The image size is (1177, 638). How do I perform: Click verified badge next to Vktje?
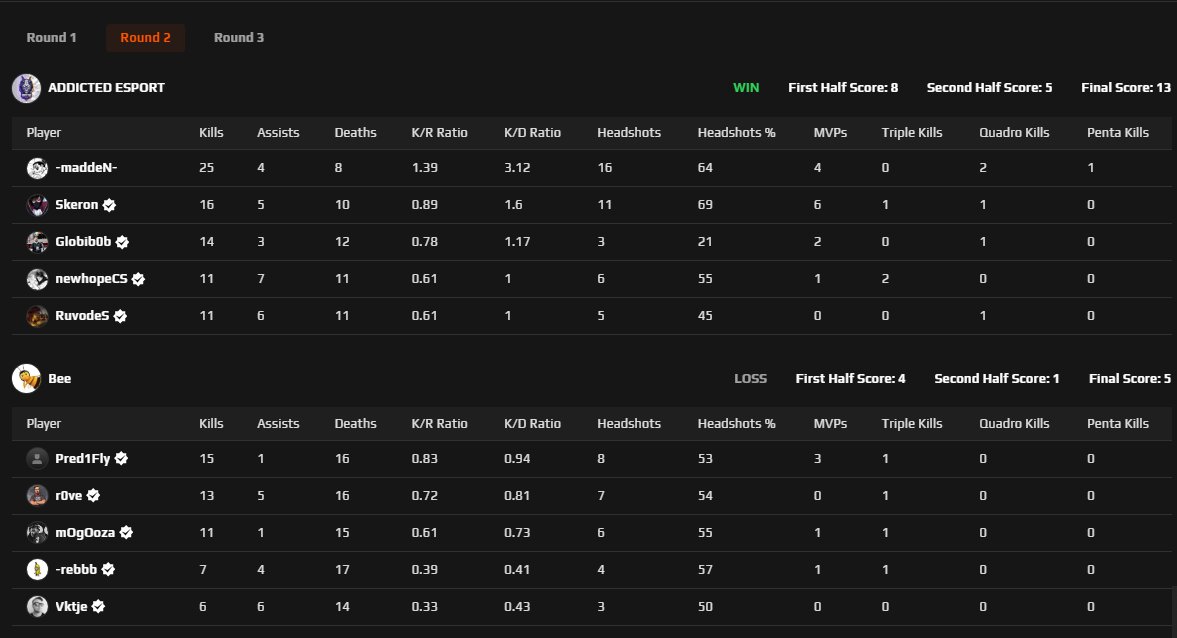click(98, 606)
